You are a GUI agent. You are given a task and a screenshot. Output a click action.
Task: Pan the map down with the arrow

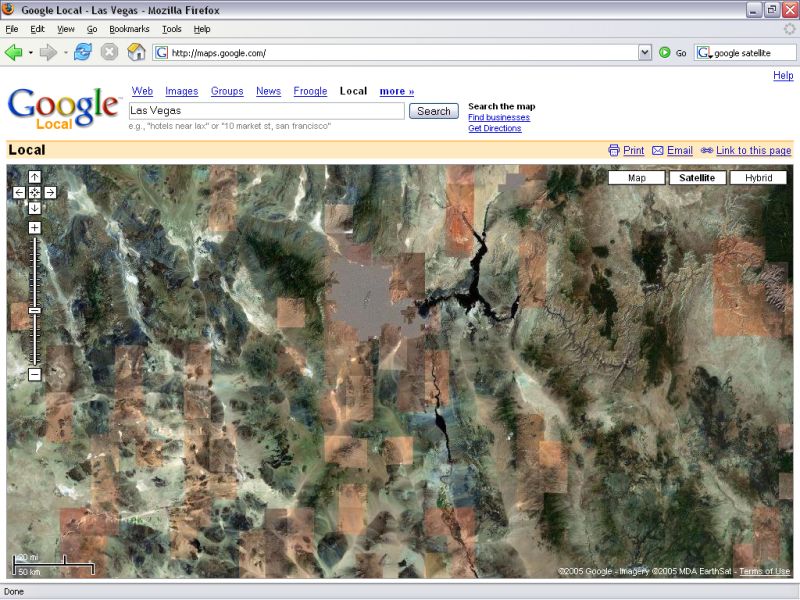tap(34, 208)
